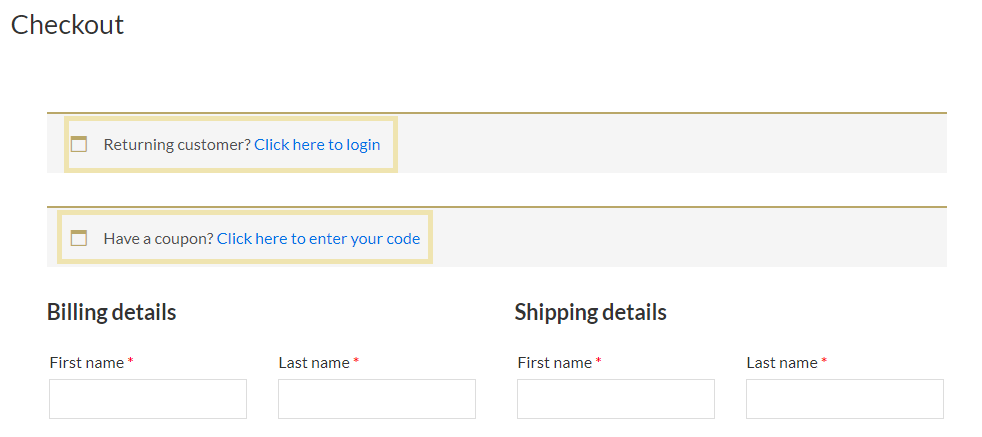Click the red asterisk after Shipping Last name
982x437 pixels.
(824, 361)
